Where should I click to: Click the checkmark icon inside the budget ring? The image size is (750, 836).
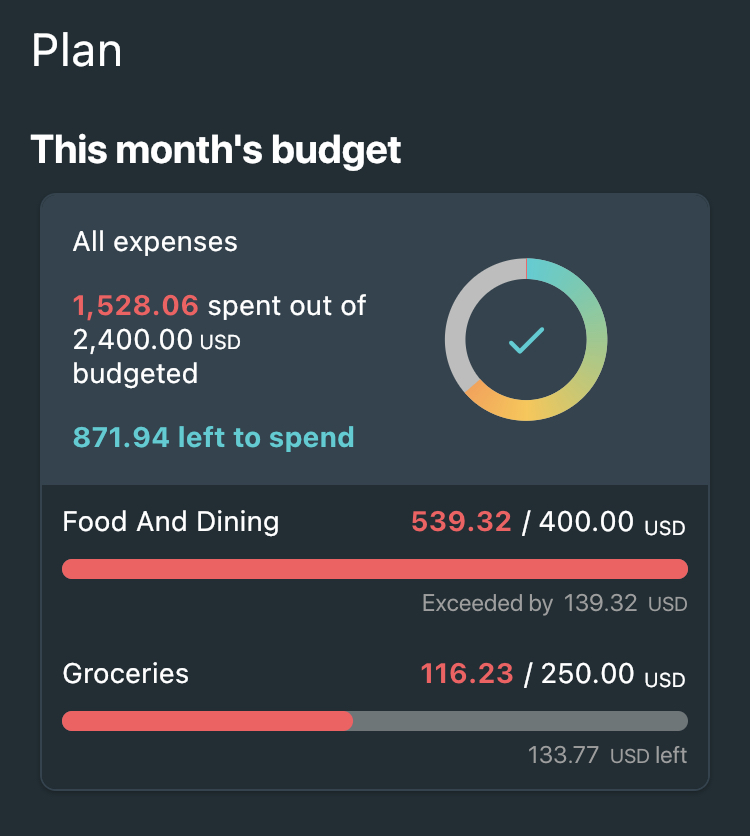pos(526,340)
